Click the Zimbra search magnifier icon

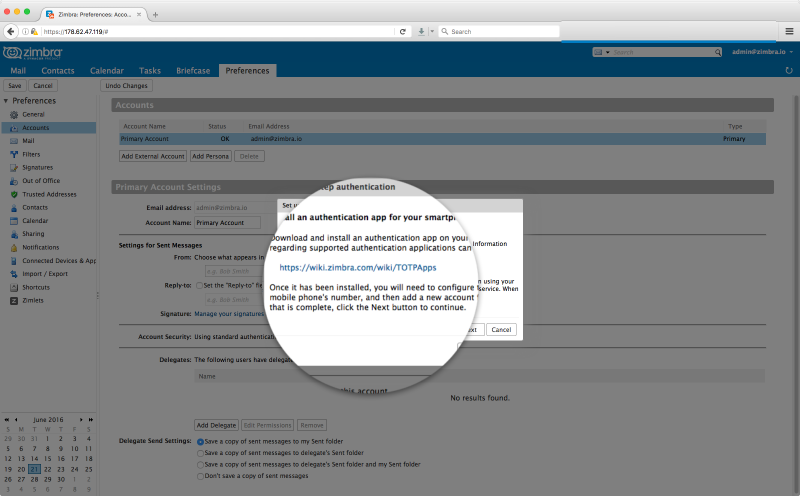coord(717,52)
